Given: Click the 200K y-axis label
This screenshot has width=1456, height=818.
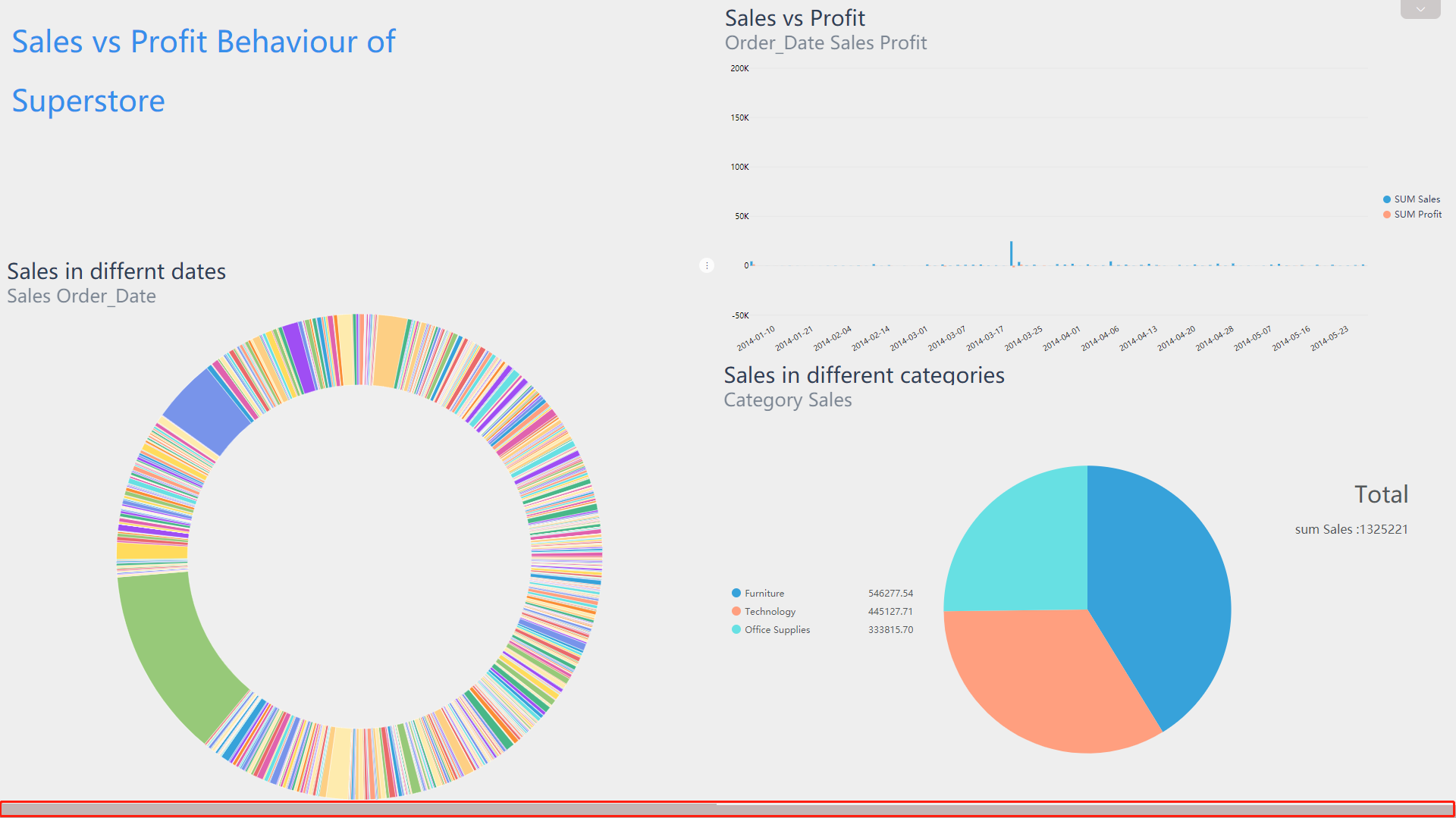Looking at the screenshot, I should [739, 68].
